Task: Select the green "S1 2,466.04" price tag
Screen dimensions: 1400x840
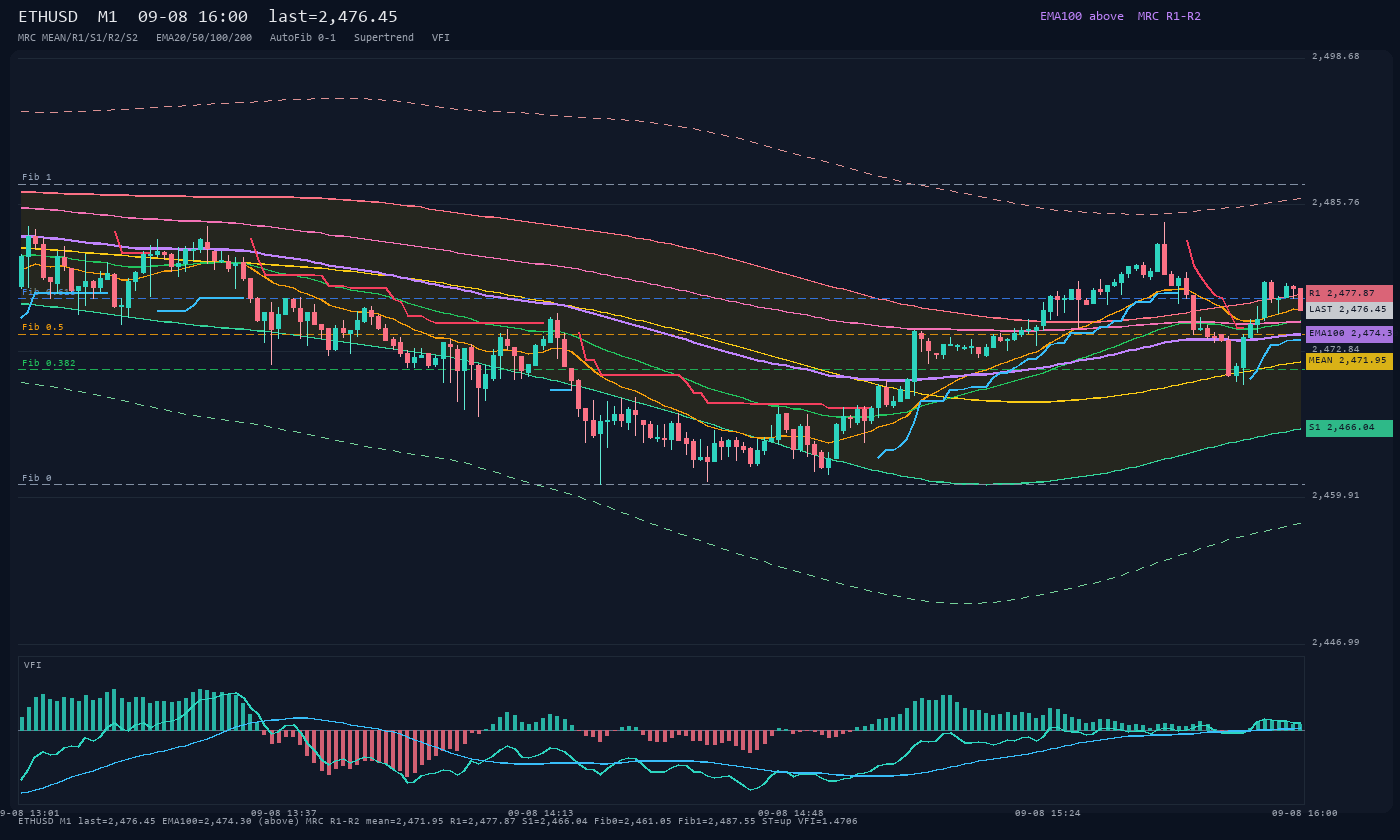Action: point(1349,428)
